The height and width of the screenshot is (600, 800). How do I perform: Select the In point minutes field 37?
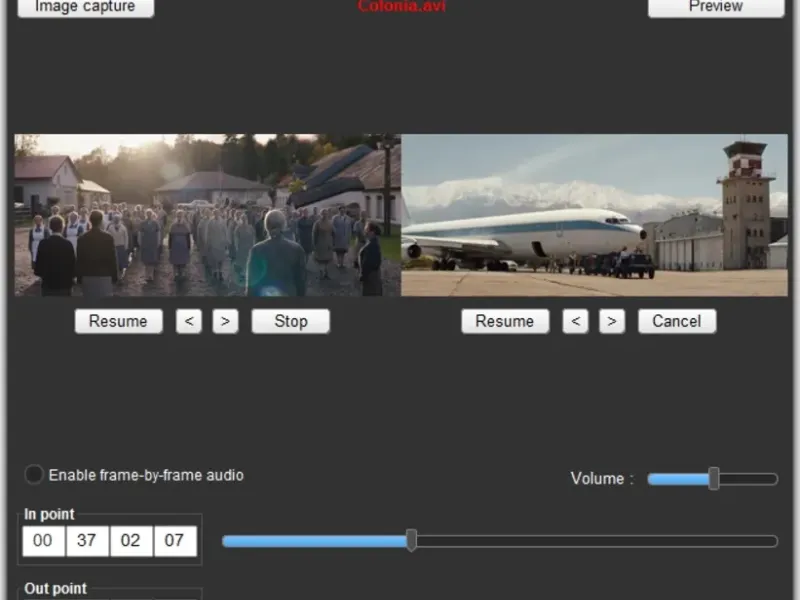tap(87, 541)
